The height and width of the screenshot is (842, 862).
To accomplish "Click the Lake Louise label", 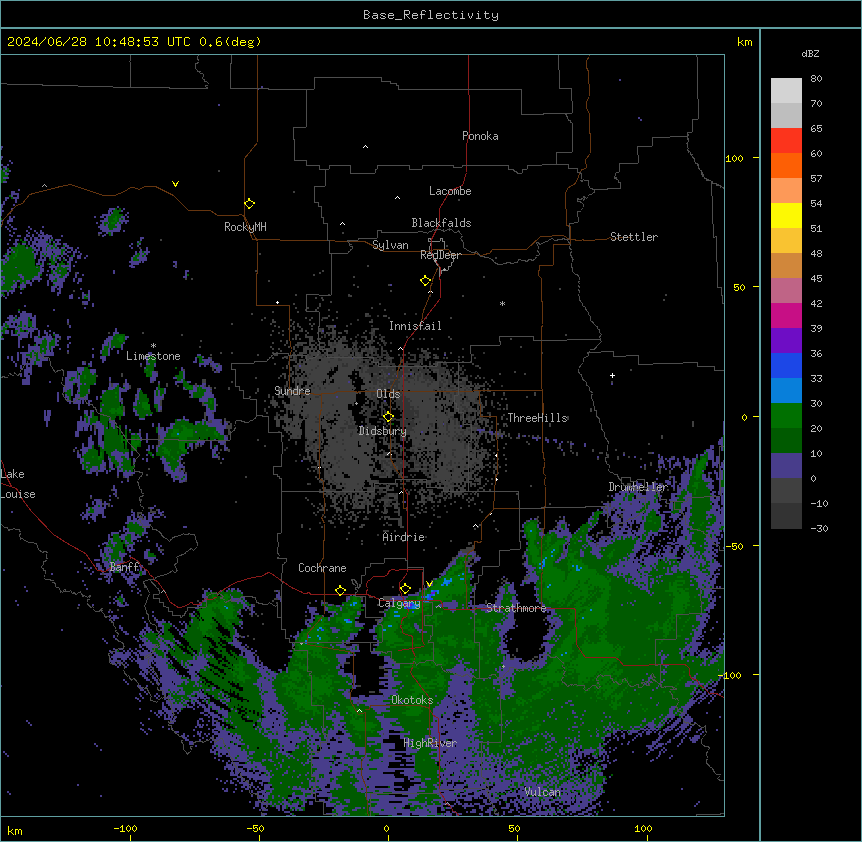I will tap(18, 484).
